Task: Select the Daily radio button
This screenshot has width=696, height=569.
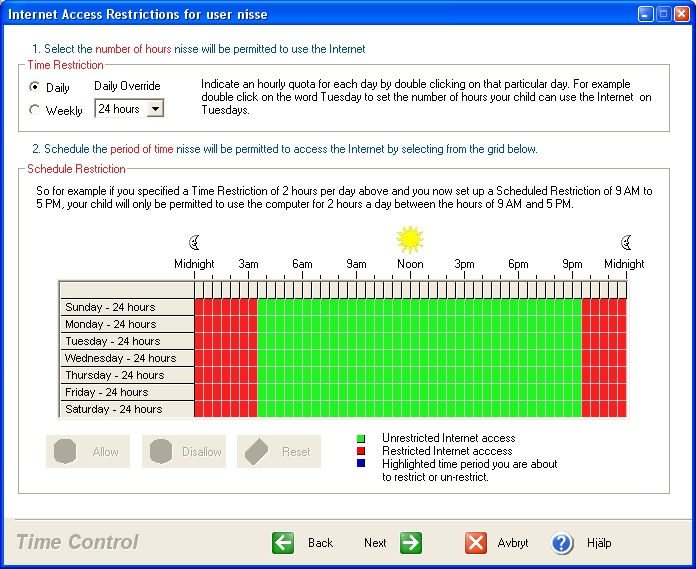Action: pos(34,87)
